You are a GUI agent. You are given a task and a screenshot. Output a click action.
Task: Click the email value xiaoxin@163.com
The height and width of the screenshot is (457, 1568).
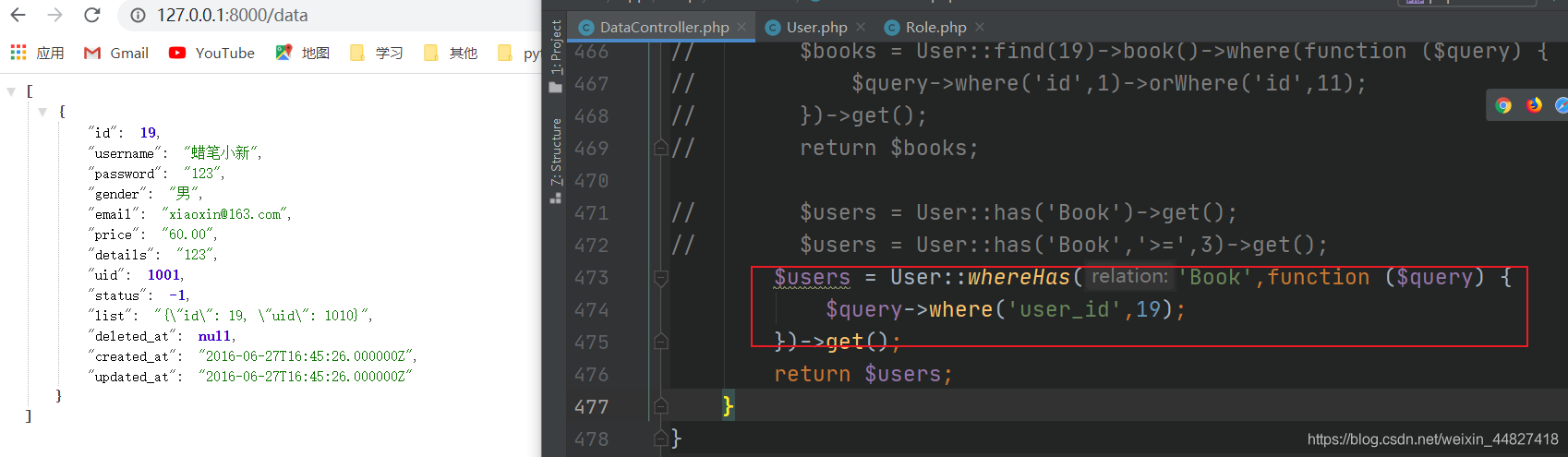(x=226, y=214)
